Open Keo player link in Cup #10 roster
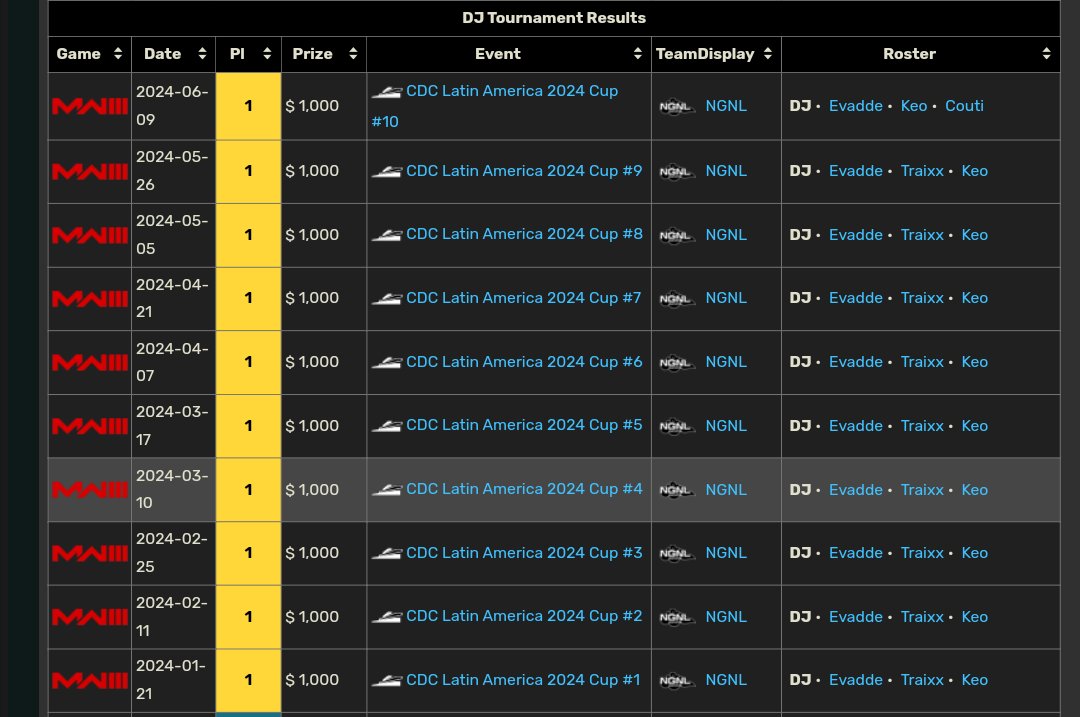This screenshot has width=1080, height=717. pos(914,106)
